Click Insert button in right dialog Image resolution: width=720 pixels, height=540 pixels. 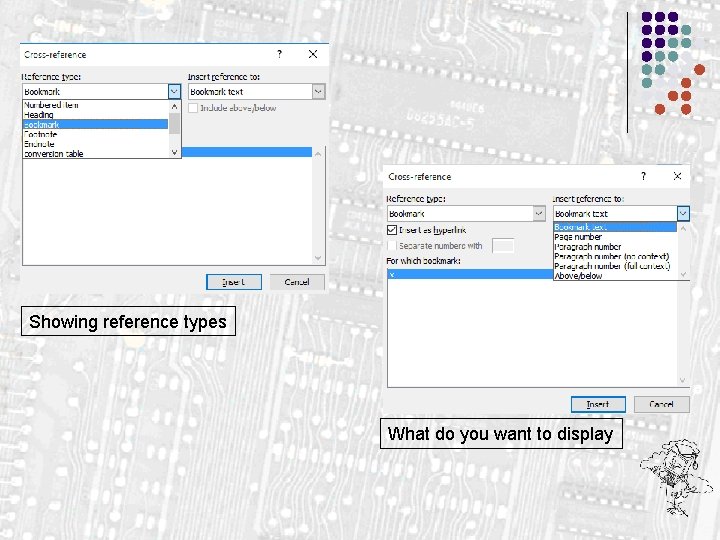598,404
